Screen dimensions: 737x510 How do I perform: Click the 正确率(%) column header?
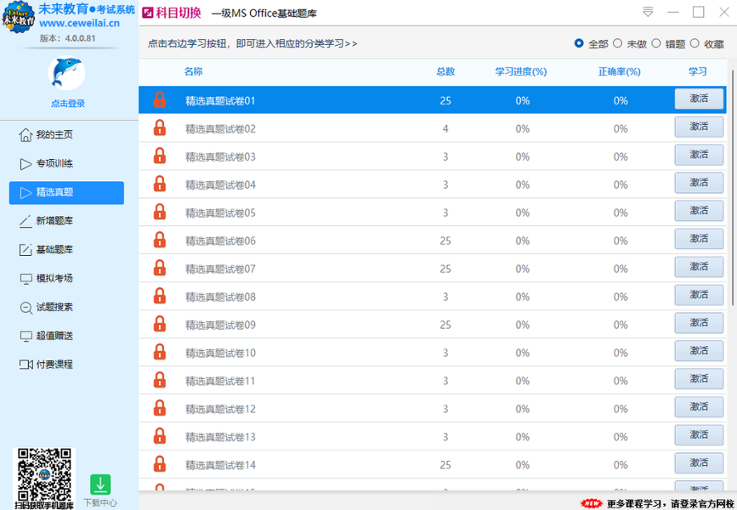tap(619, 72)
